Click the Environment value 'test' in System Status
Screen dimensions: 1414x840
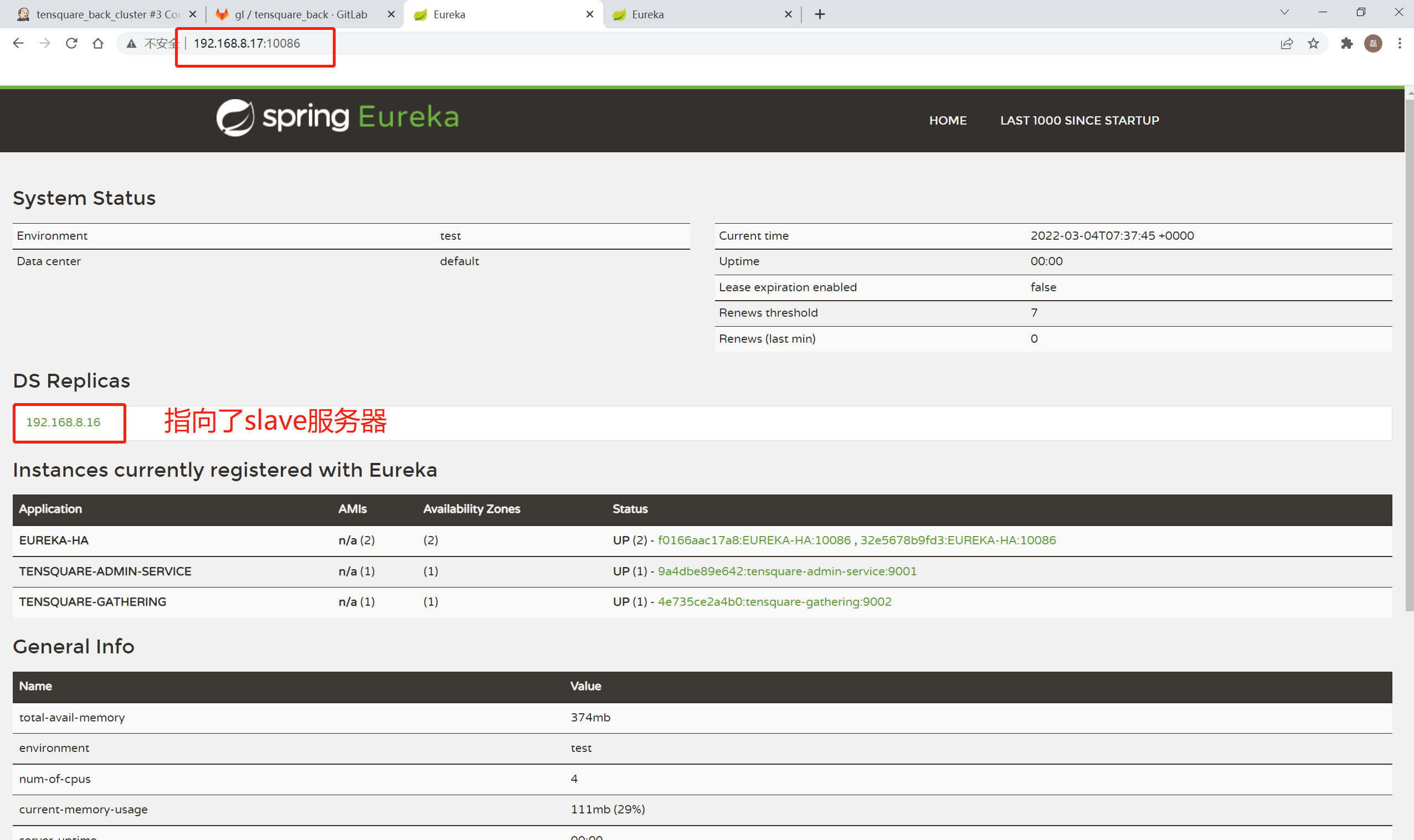451,235
